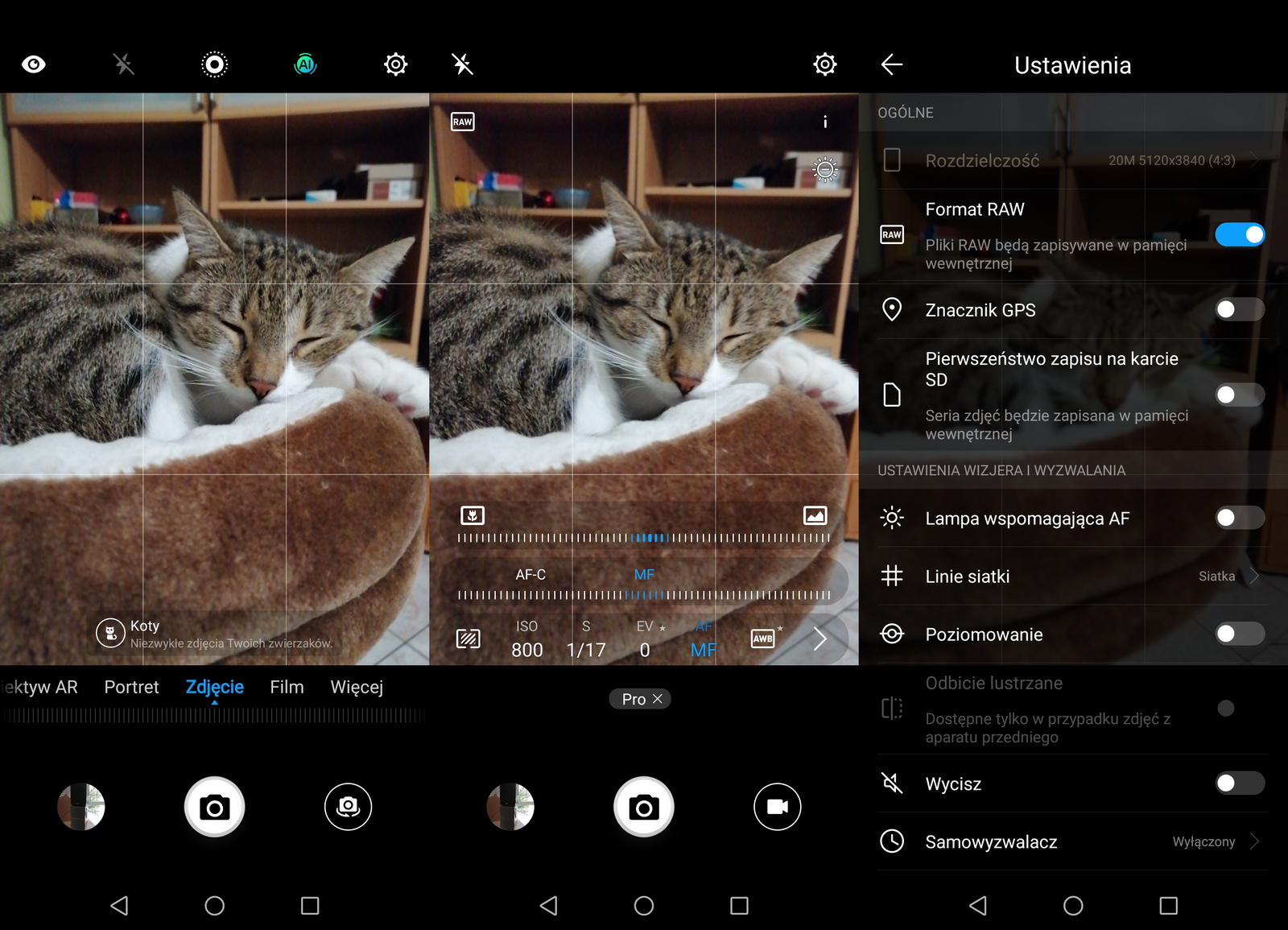
Task: Tap the Wycisz muted speaker icon
Action: click(x=892, y=783)
